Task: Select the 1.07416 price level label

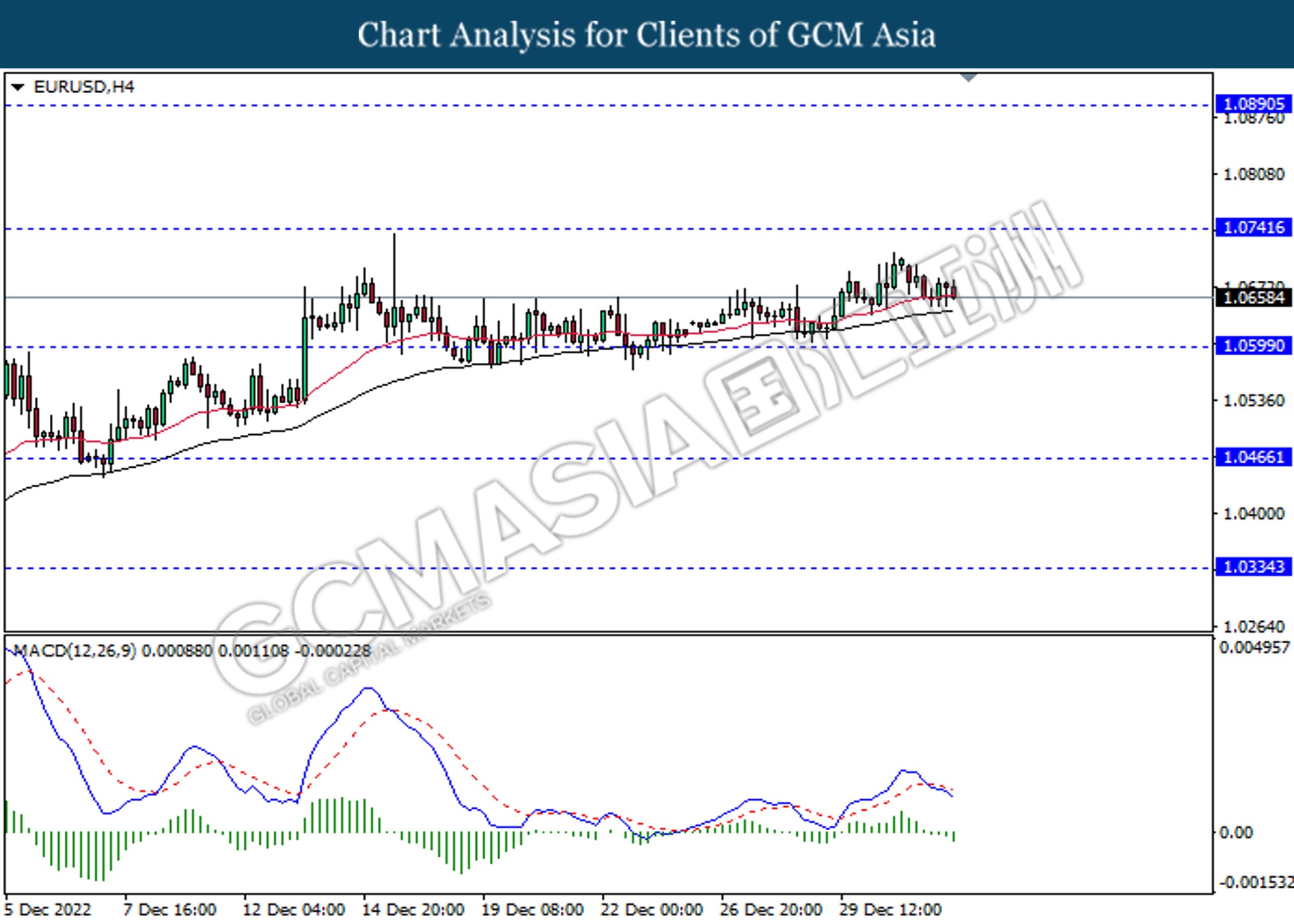Action: click(x=1254, y=227)
